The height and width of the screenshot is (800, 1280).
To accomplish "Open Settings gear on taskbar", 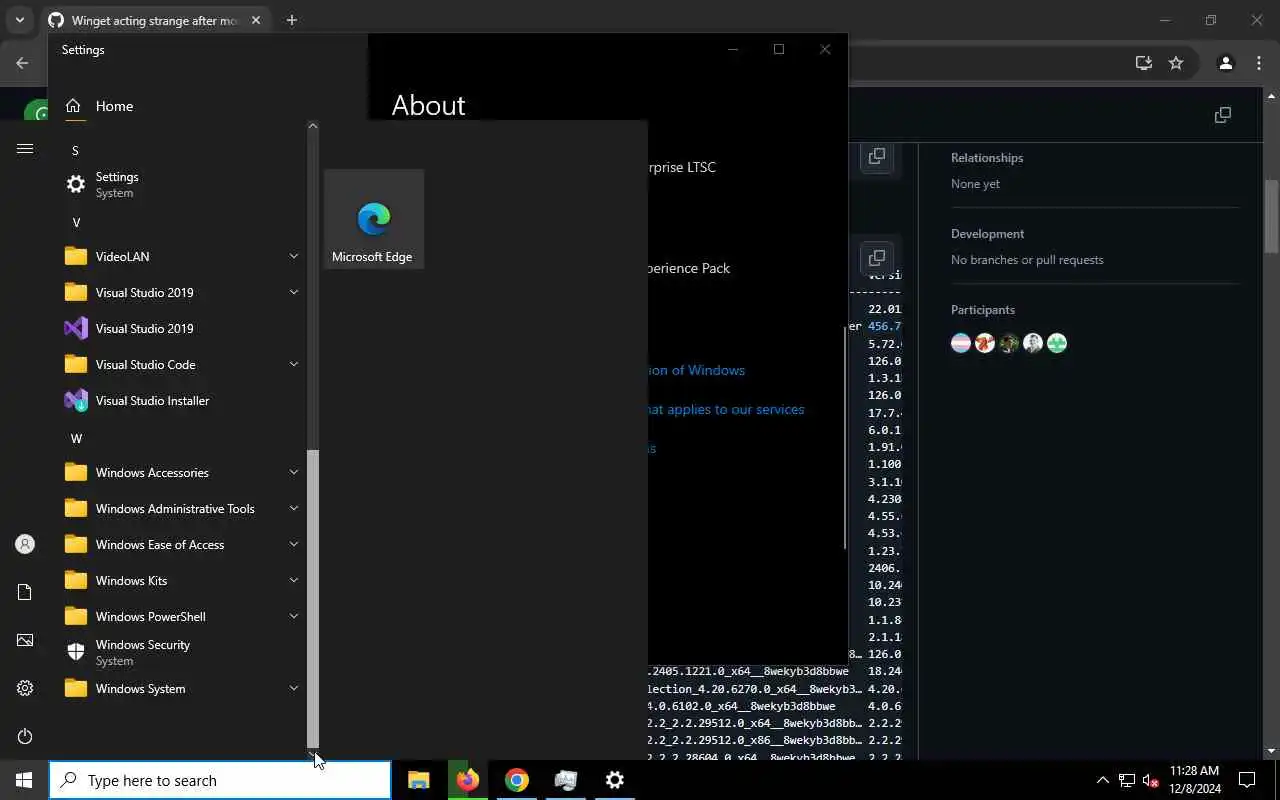I will 615,780.
